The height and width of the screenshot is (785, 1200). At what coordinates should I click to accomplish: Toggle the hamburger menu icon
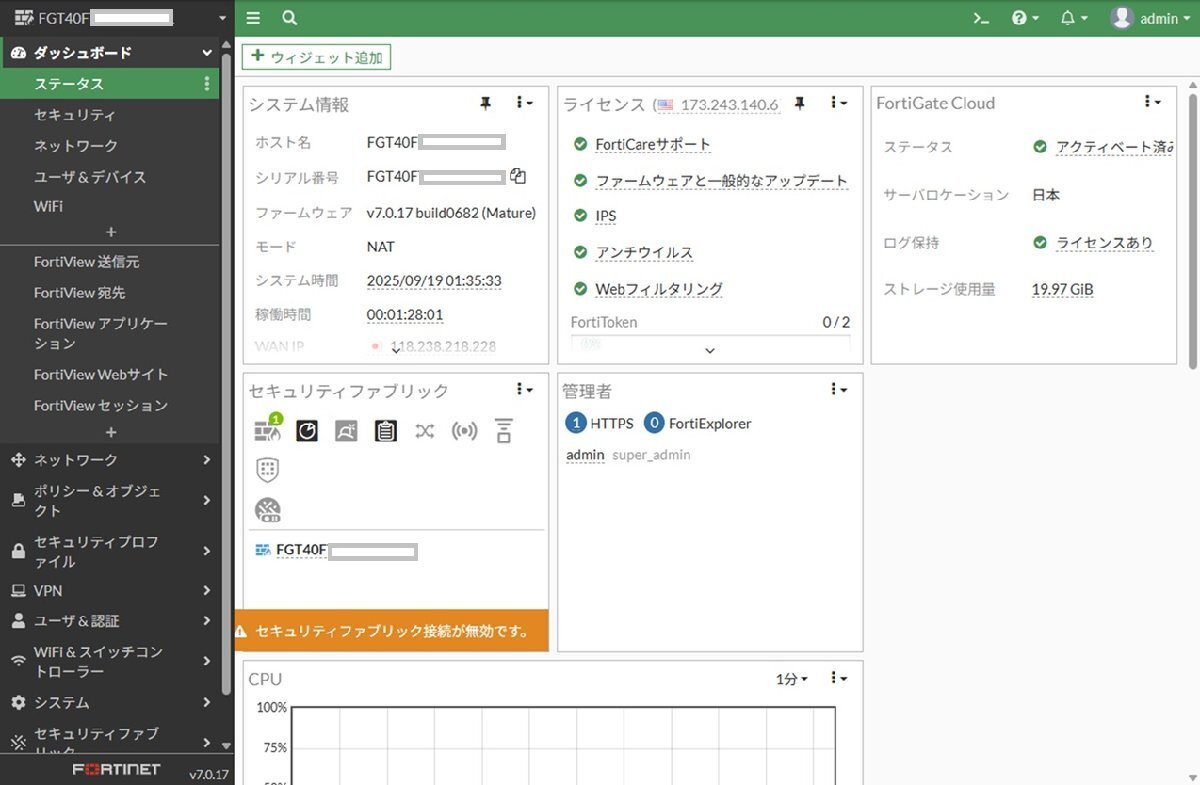tap(253, 18)
